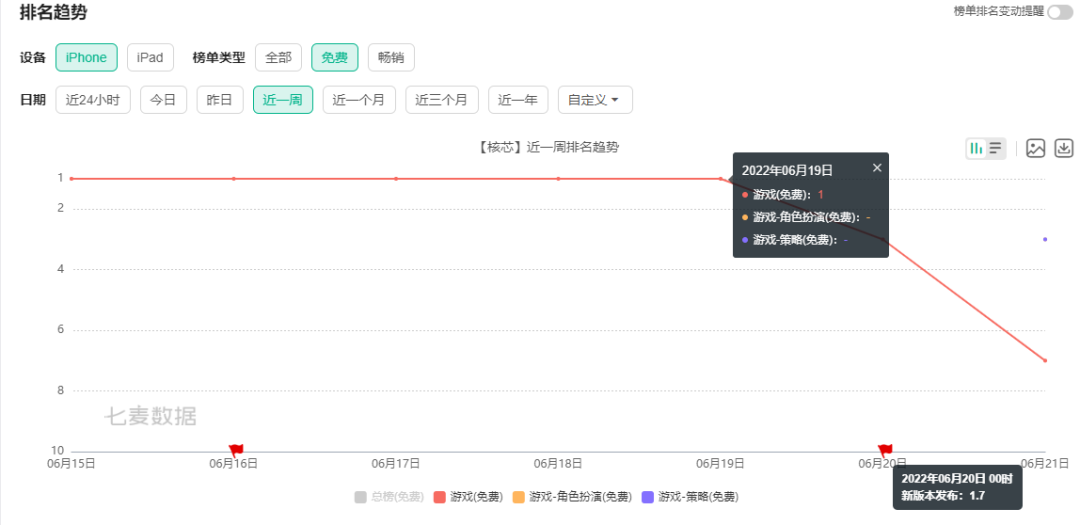Click 排名趋势 section heading
The image size is (1080, 525).
54,12
